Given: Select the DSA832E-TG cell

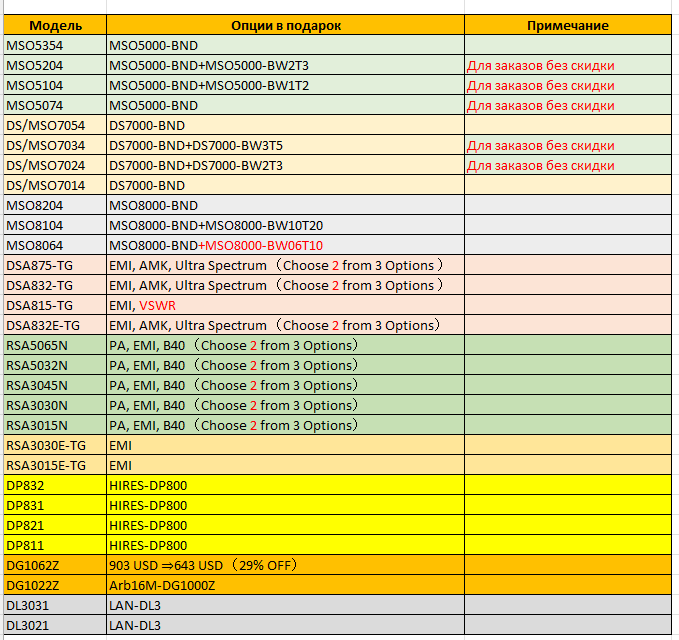Looking at the screenshot, I should [x=55, y=325].
